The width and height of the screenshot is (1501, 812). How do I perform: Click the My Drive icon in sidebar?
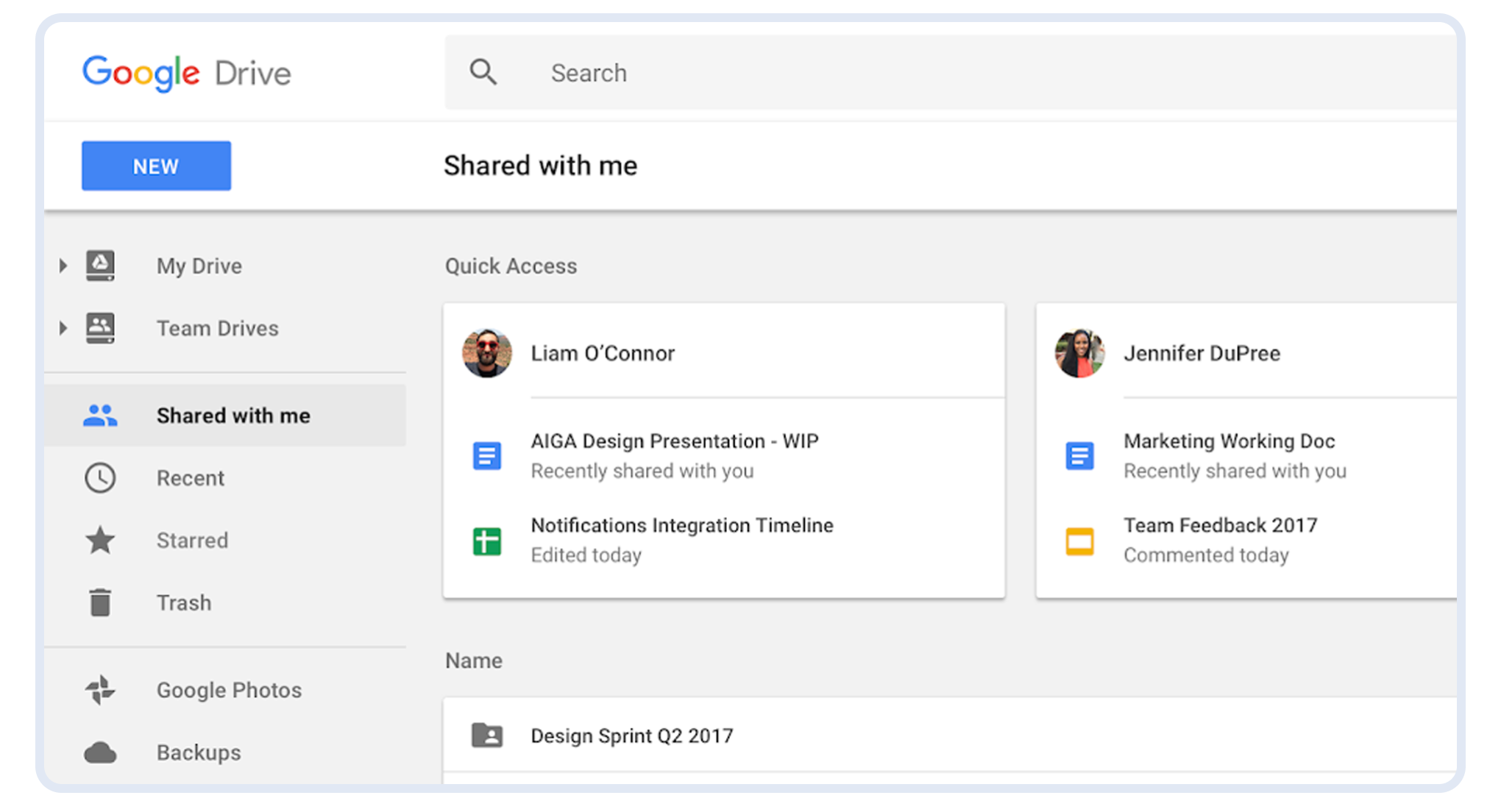[100, 266]
